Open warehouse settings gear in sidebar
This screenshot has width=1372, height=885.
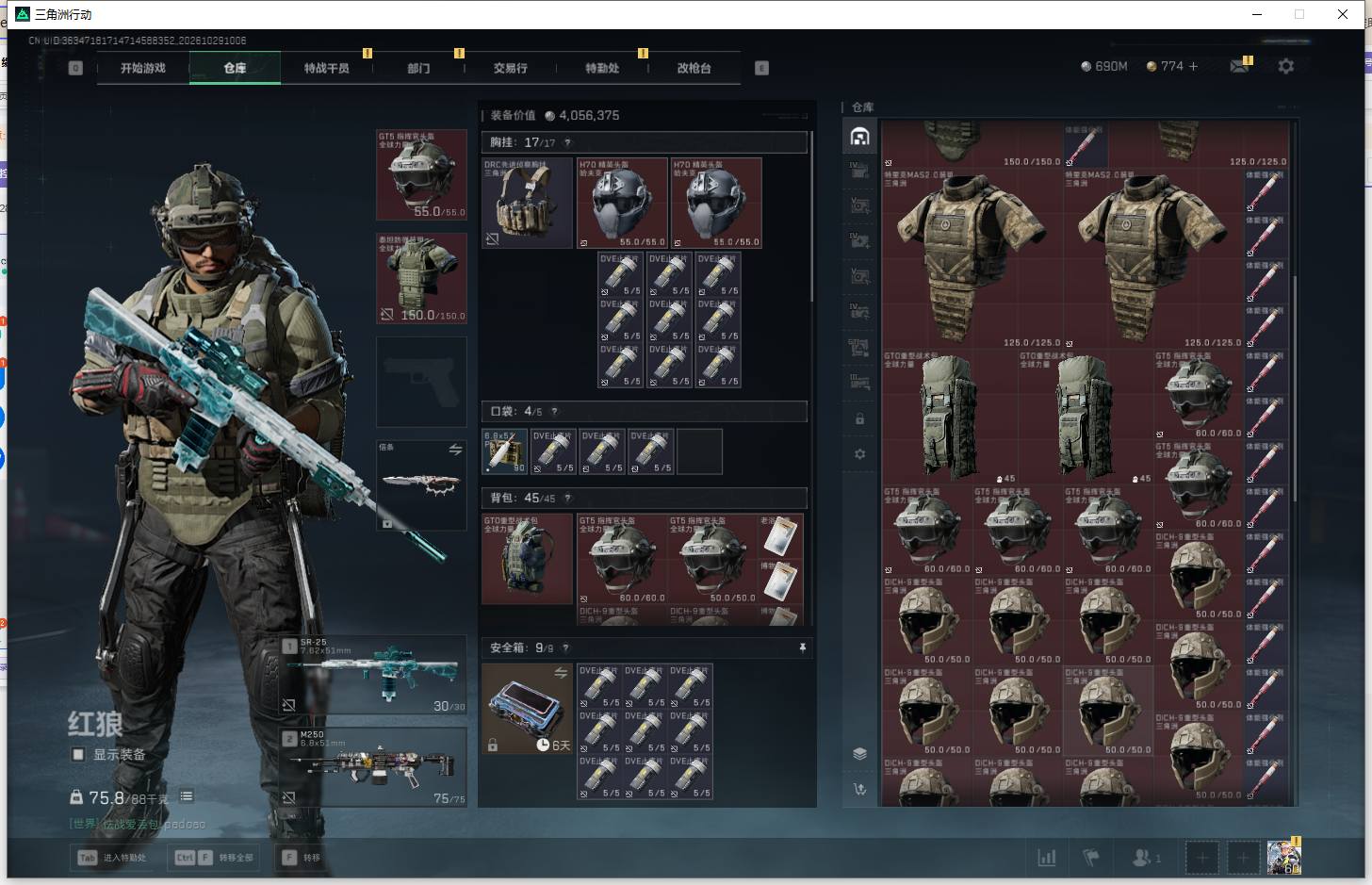pyautogui.click(x=859, y=453)
